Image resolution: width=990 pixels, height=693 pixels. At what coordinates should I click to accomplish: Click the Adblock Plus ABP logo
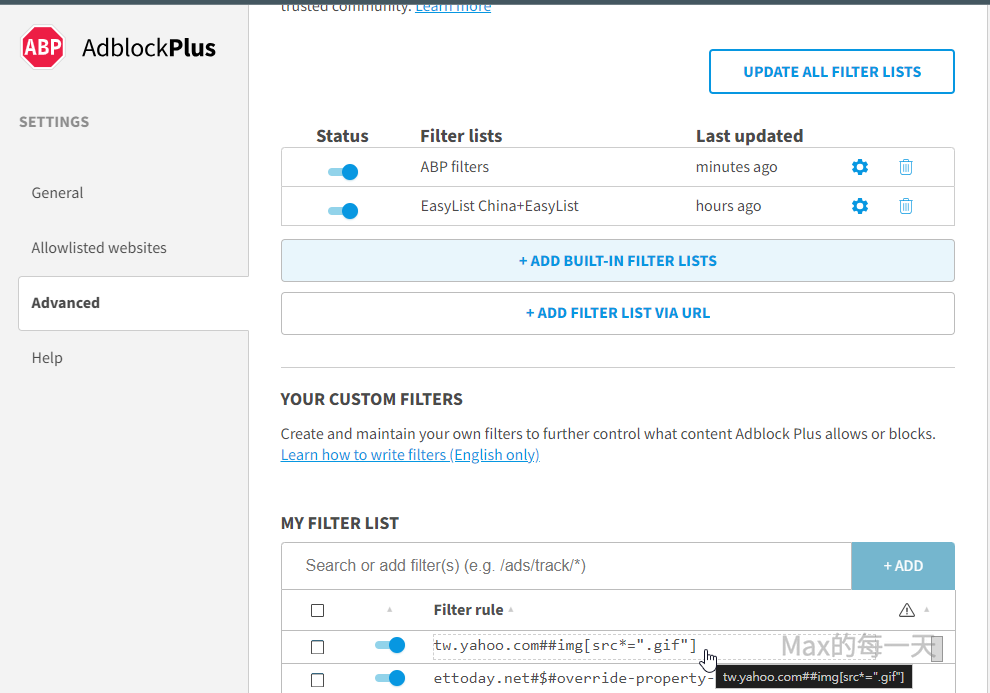(43, 48)
